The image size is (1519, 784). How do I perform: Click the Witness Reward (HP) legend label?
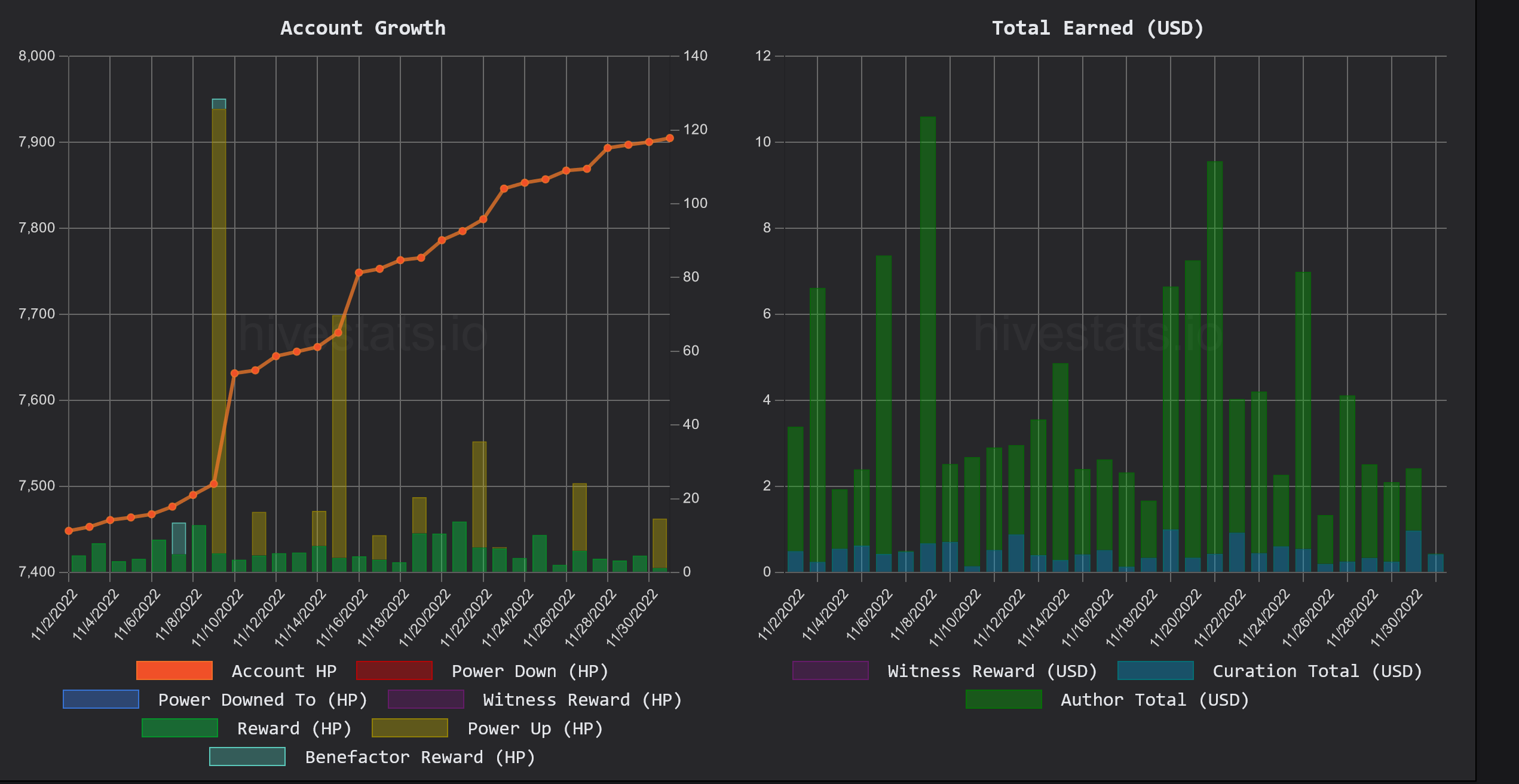583,700
